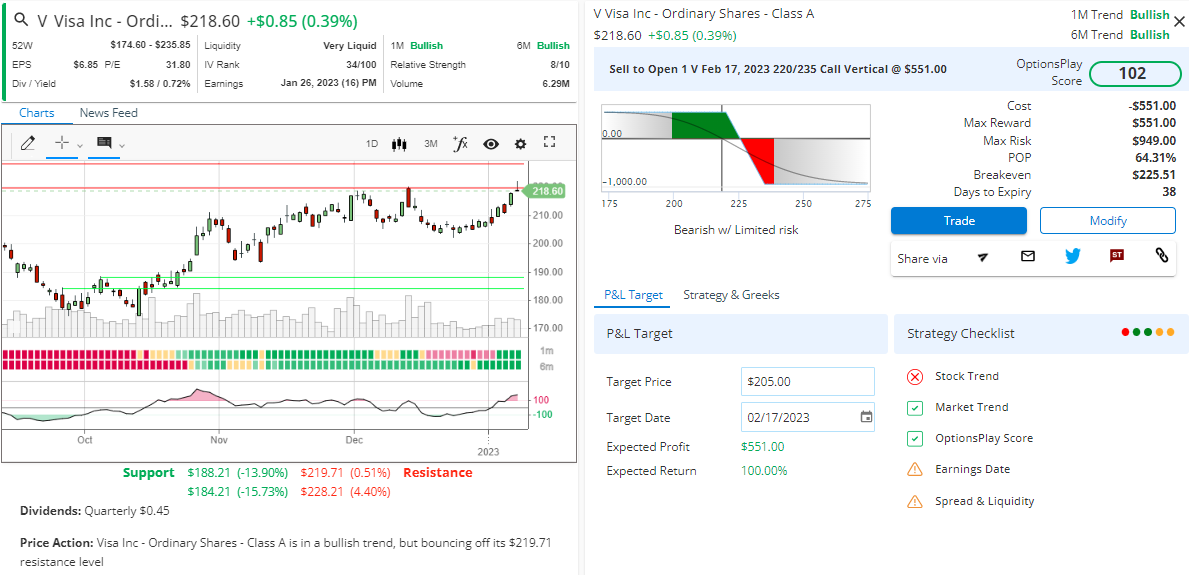The image size is (1189, 575).
Task: Share the trade on Twitter
Action: click(1071, 256)
